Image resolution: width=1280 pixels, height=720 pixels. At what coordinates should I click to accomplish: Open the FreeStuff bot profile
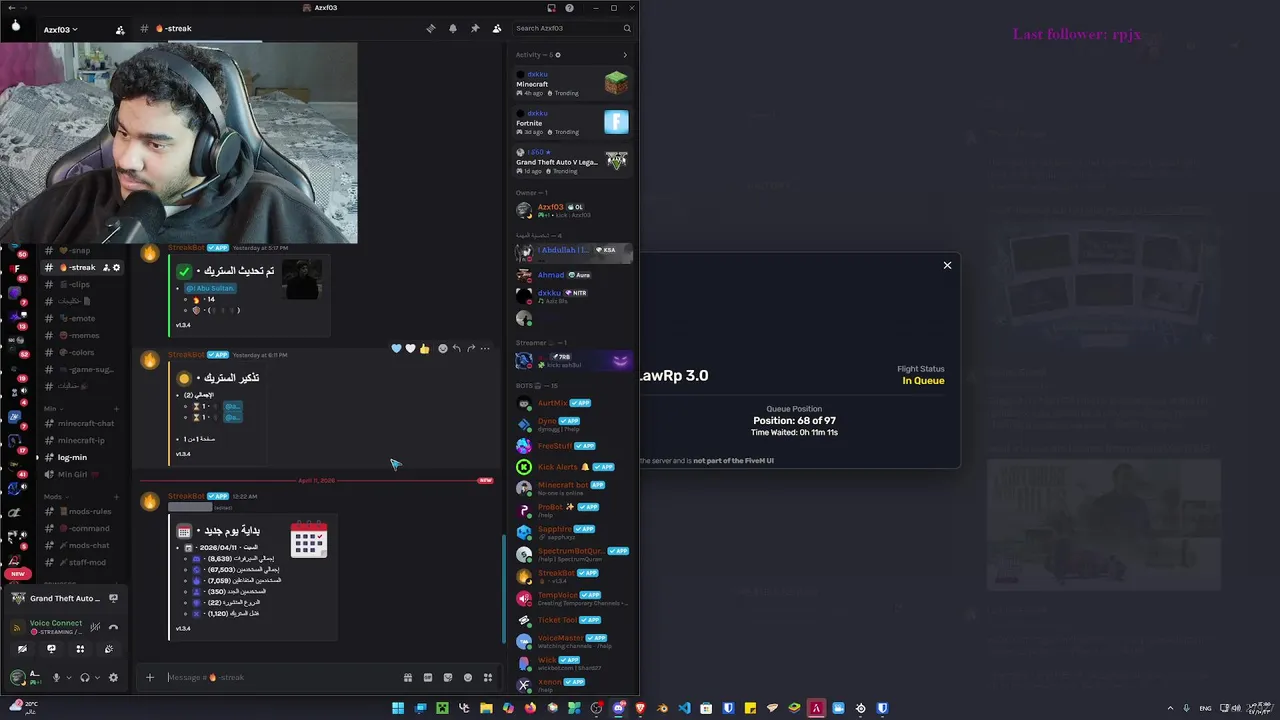572,446
